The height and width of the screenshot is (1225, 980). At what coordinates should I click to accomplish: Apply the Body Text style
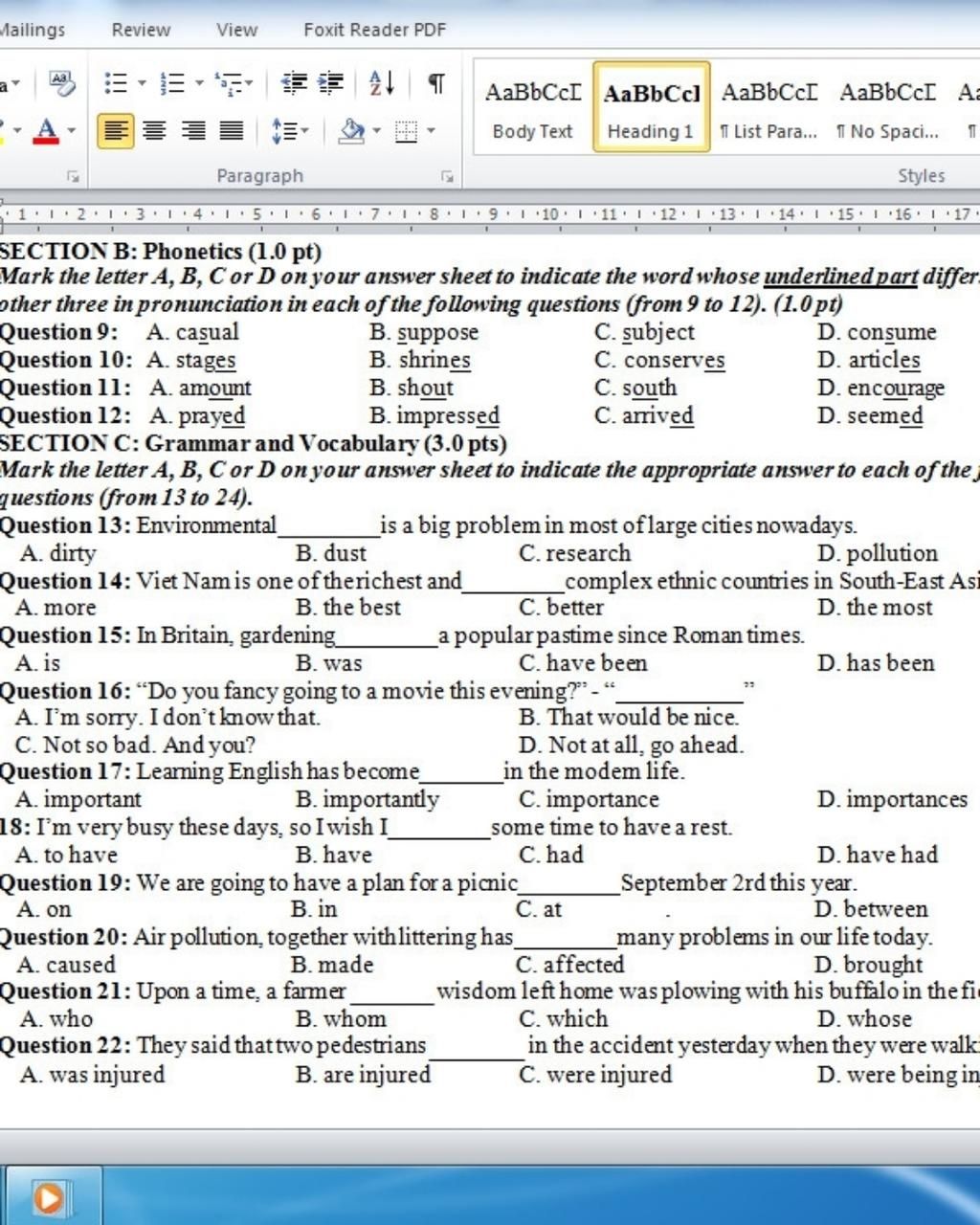[x=533, y=107]
